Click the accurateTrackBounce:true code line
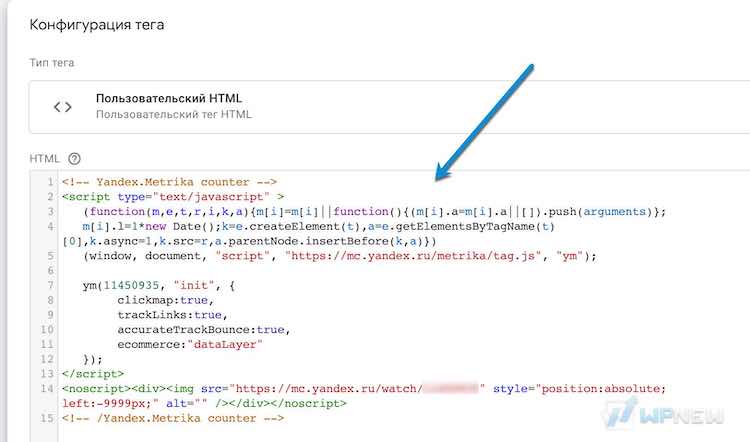750x442 pixels. pos(204,330)
